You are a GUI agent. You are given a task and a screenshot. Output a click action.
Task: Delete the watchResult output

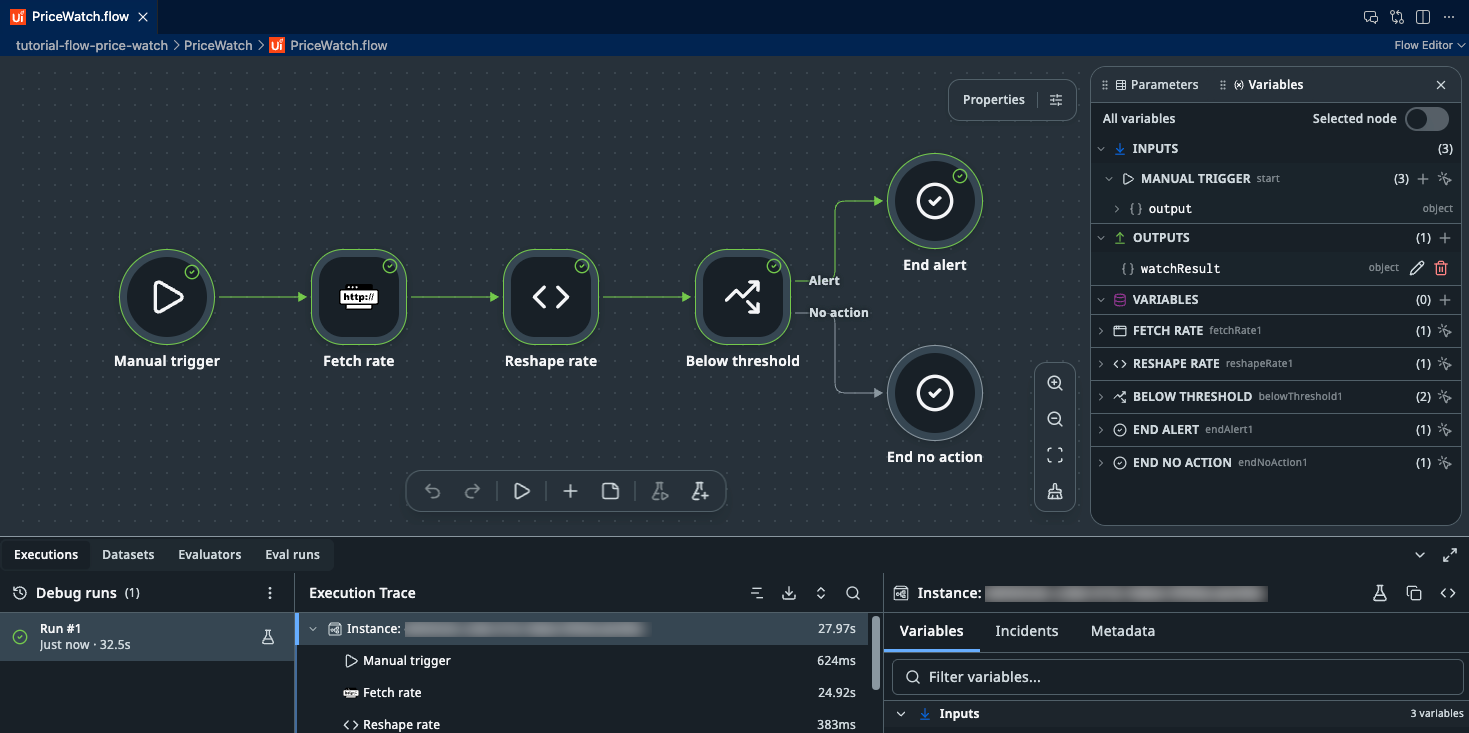coord(1441,268)
